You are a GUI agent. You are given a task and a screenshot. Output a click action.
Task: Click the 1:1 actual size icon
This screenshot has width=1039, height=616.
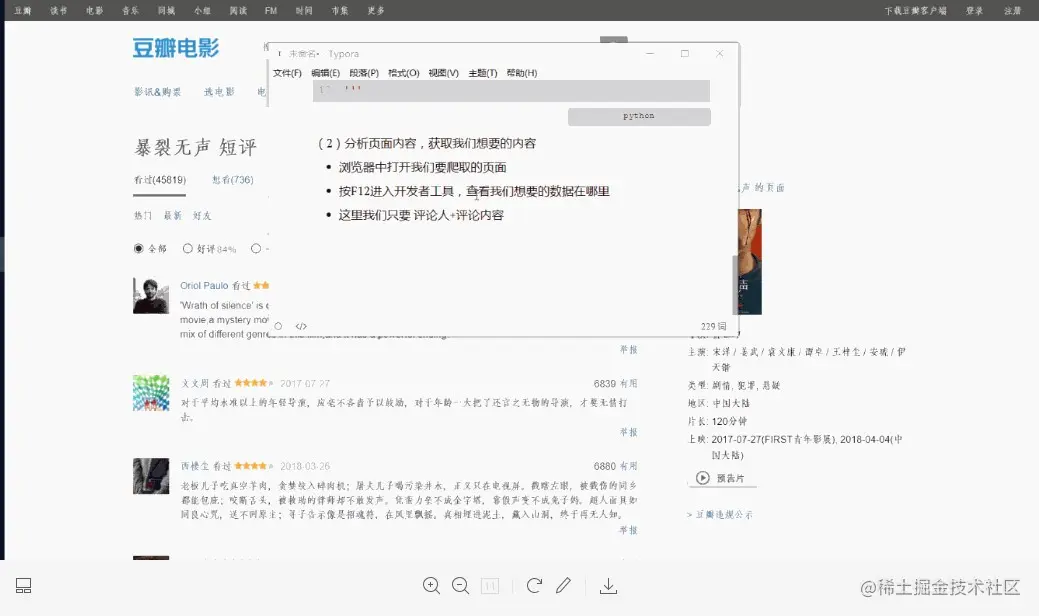coord(490,586)
